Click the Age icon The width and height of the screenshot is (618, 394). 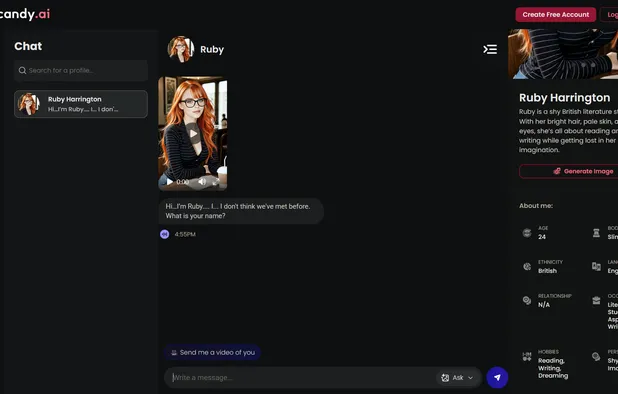click(x=527, y=233)
